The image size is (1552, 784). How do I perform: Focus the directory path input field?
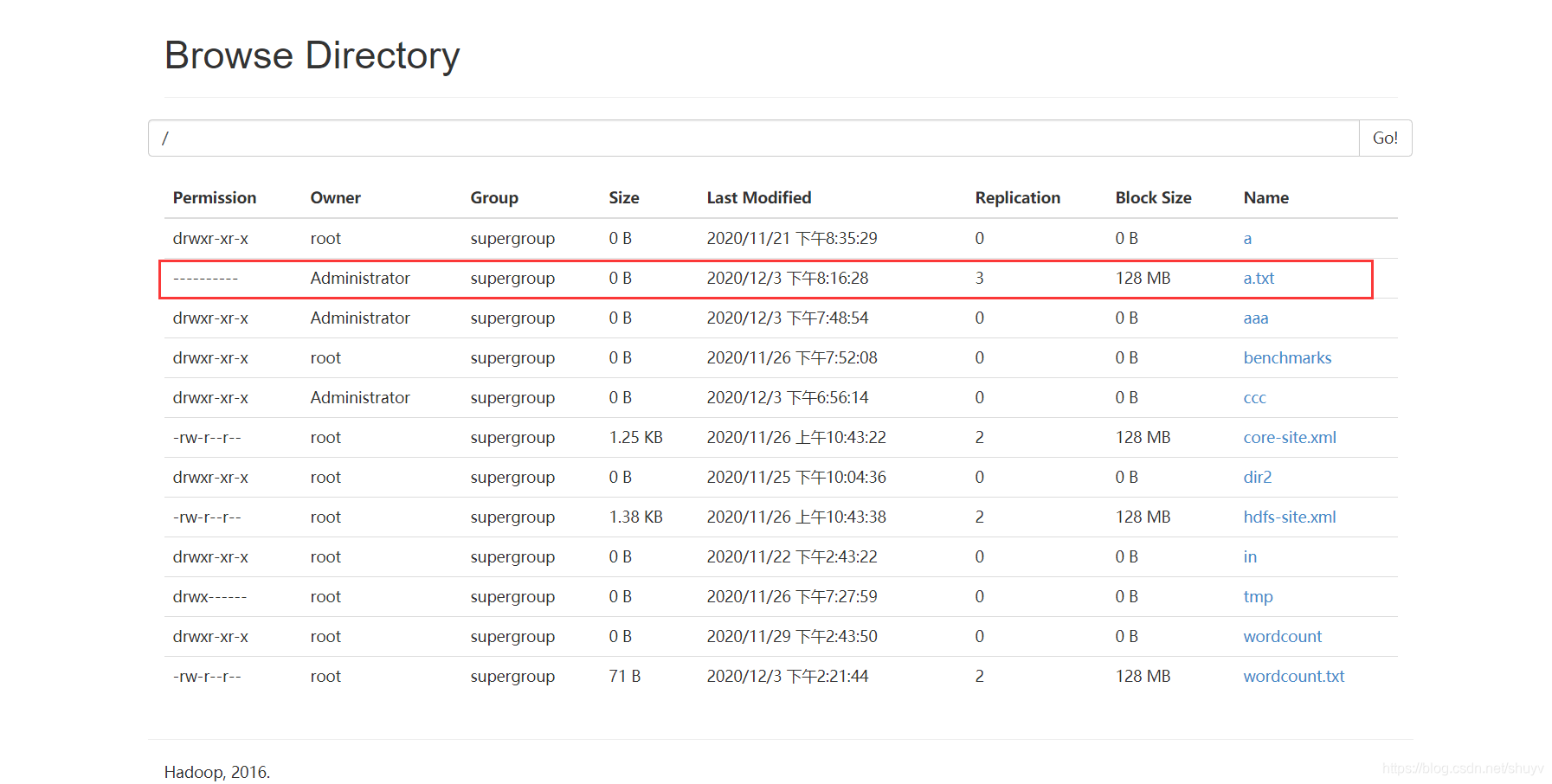tap(754, 138)
